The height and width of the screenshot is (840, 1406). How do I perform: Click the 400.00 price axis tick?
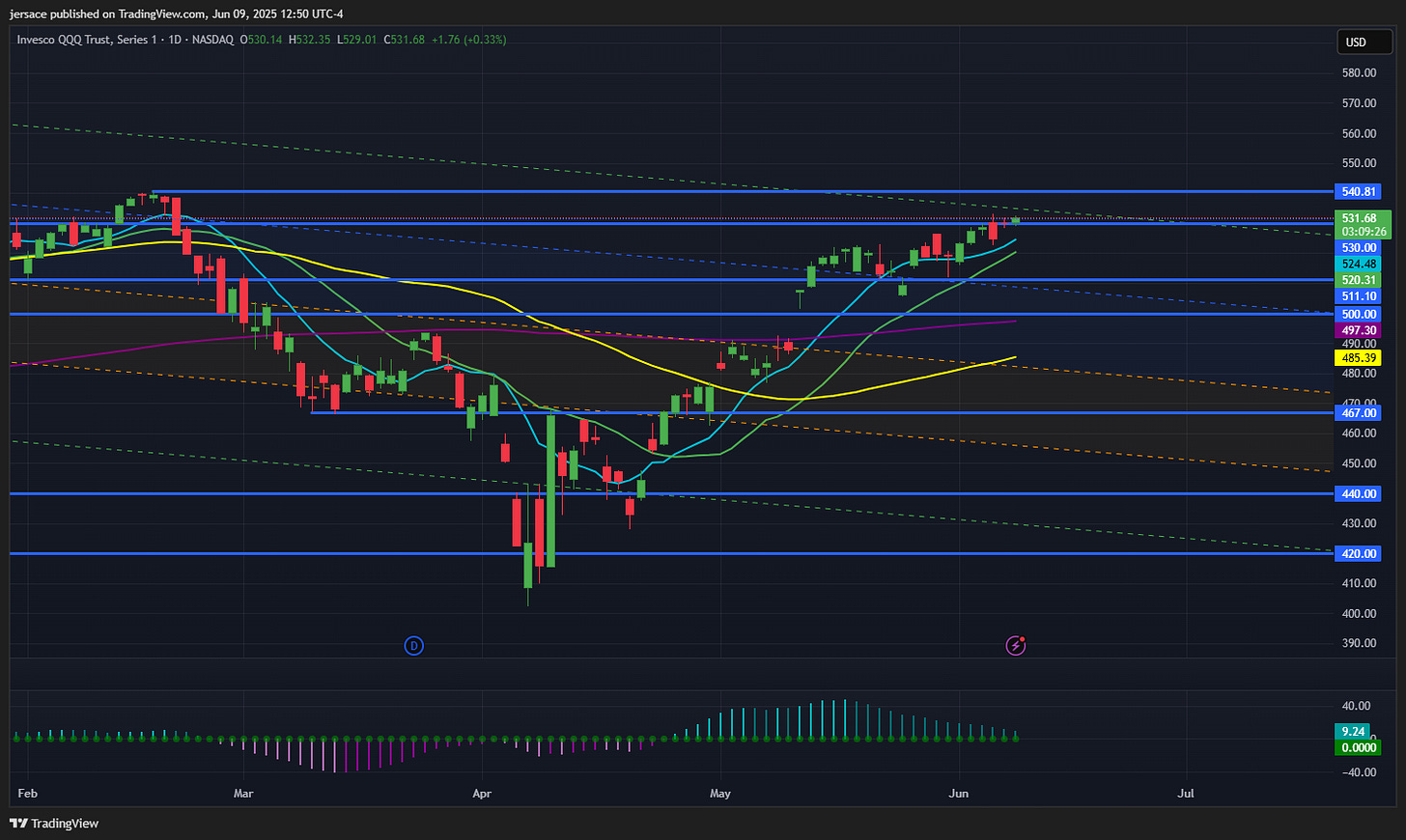1359,613
